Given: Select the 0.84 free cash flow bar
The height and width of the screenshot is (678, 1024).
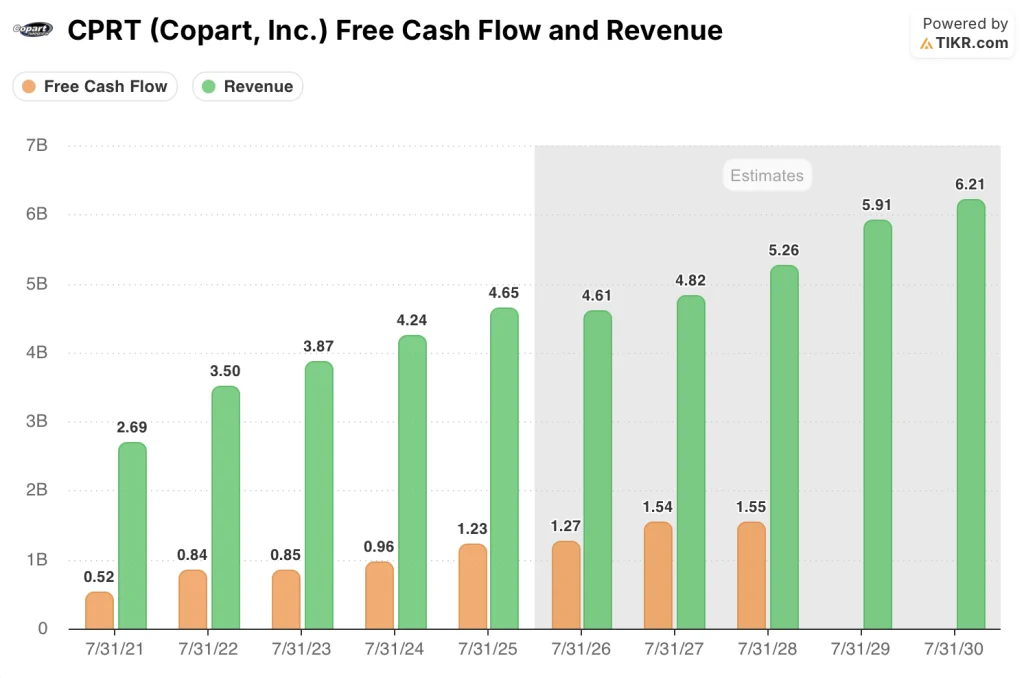Looking at the screenshot, I should click(x=193, y=600).
